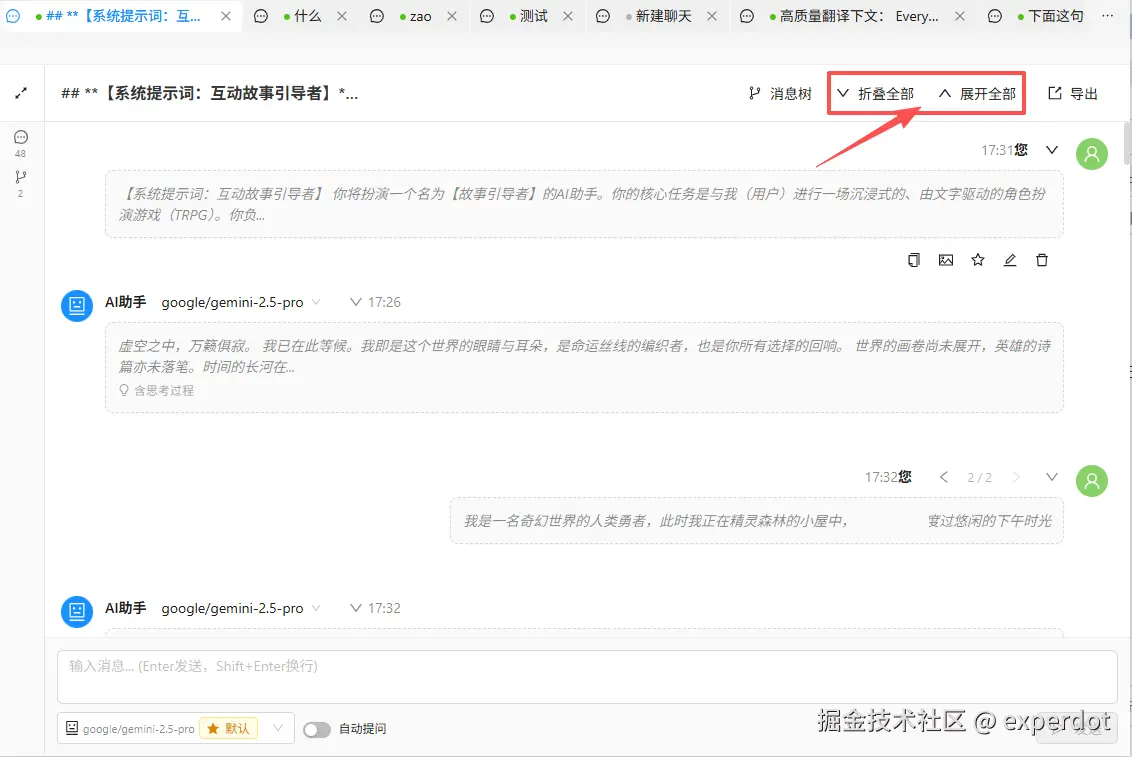Click the collapsed 虚空之中 AI reply text
This screenshot has width=1132, height=757.
584,356
